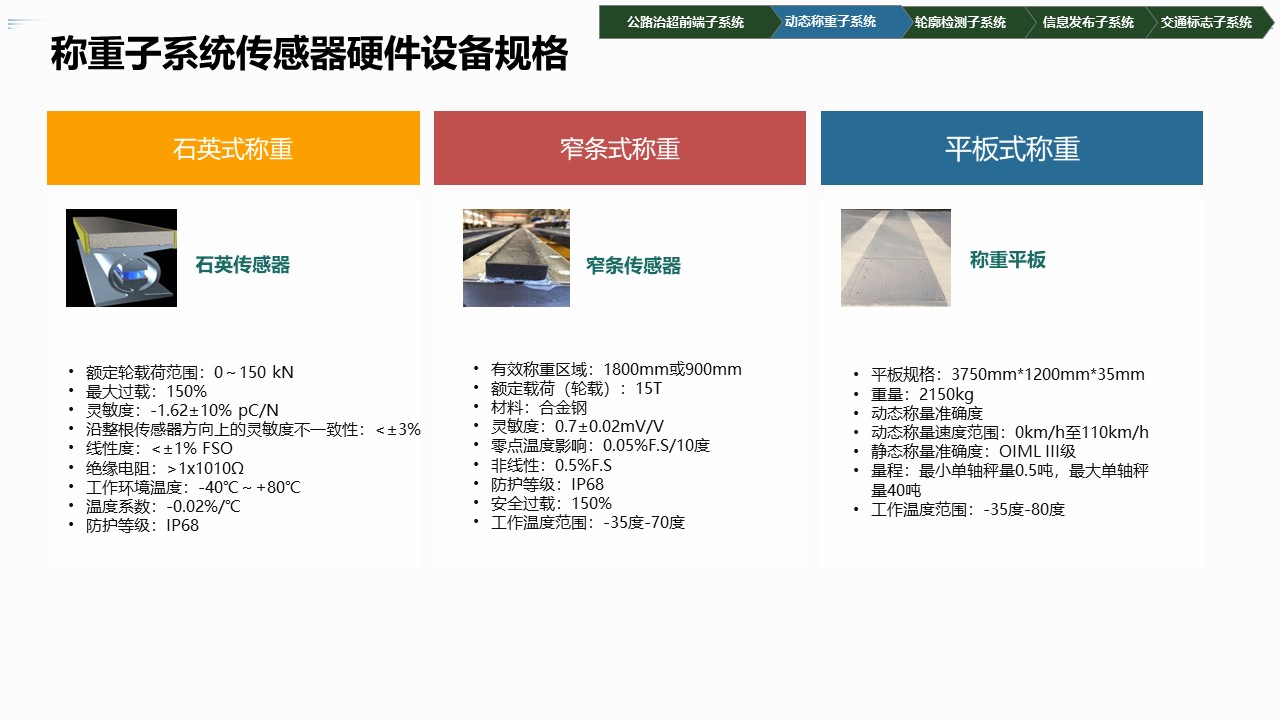Click the 石英传感器 label
1281x720 pixels.
(243, 265)
